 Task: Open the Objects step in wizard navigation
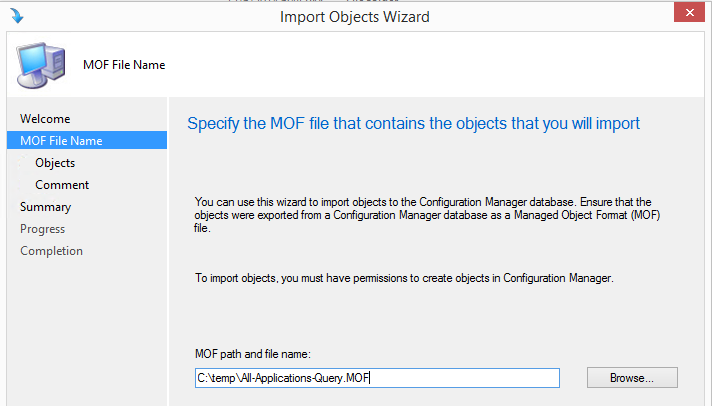[55, 163]
